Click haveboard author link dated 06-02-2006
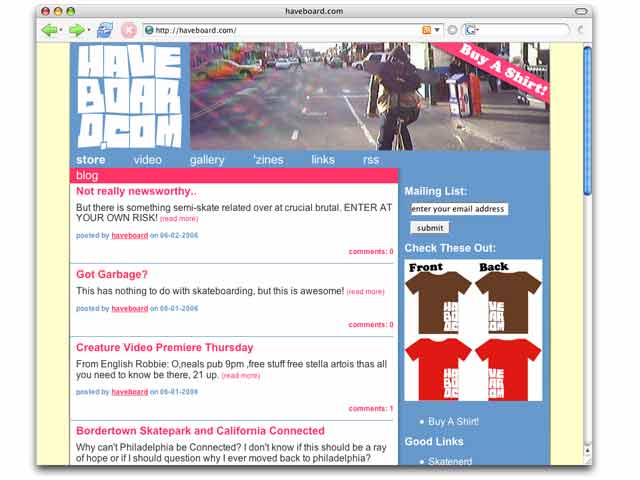The image size is (640, 480). (x=130, y=236)
